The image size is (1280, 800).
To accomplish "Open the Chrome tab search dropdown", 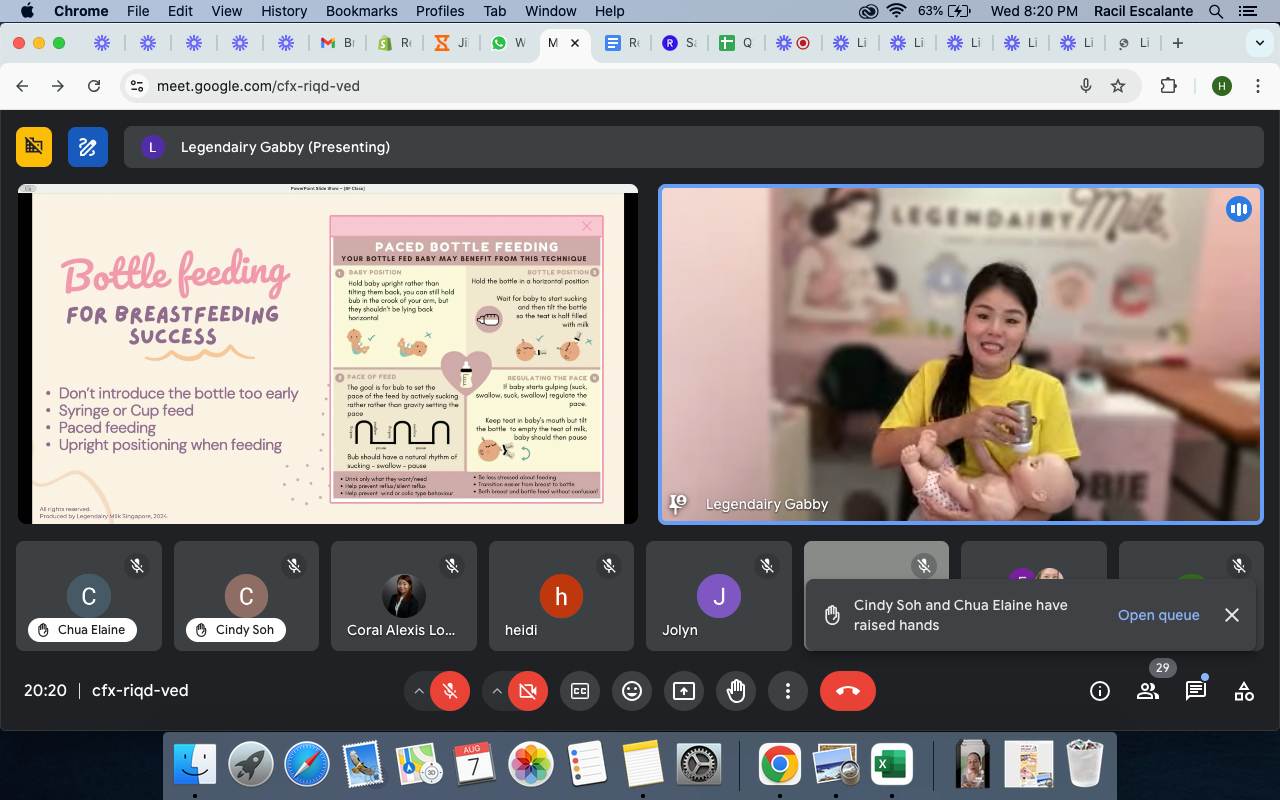I will coord(1258,43).
